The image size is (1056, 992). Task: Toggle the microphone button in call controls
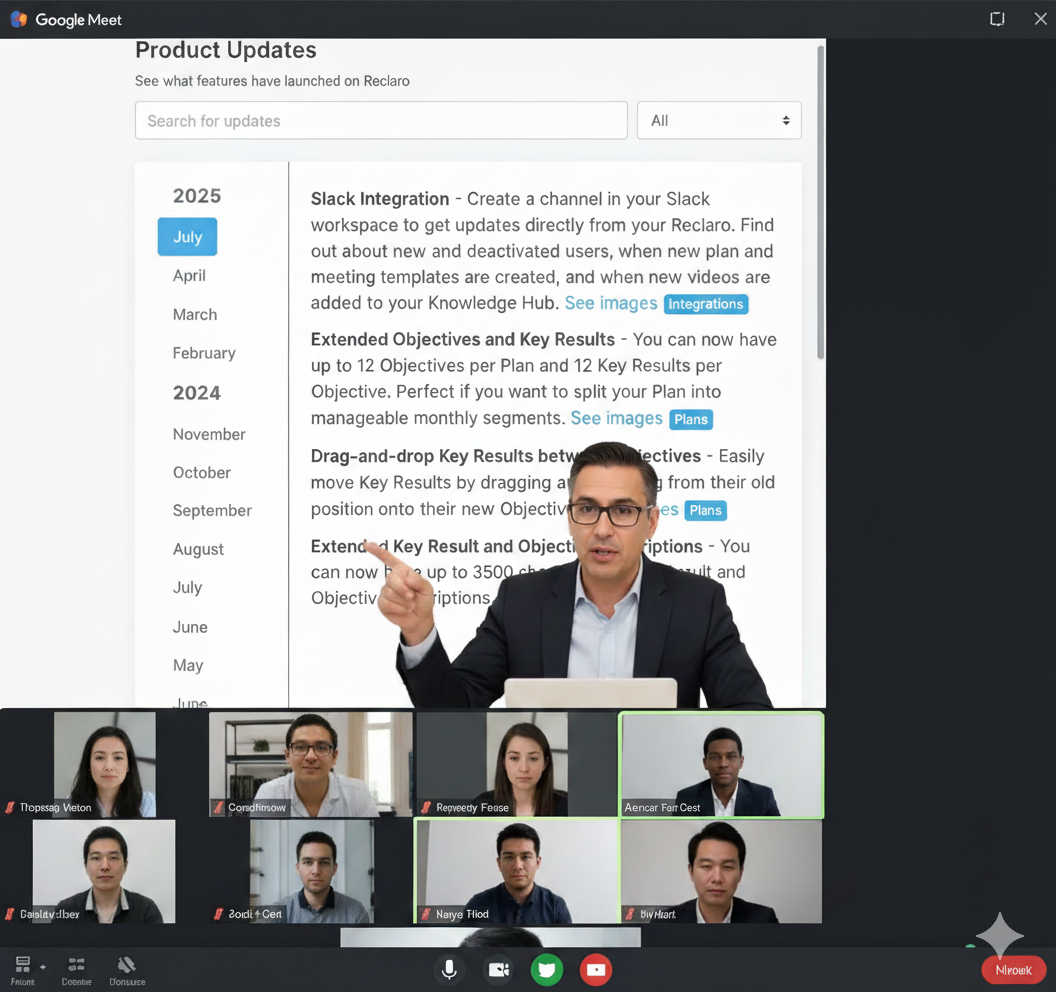click(x=449, y=970)
